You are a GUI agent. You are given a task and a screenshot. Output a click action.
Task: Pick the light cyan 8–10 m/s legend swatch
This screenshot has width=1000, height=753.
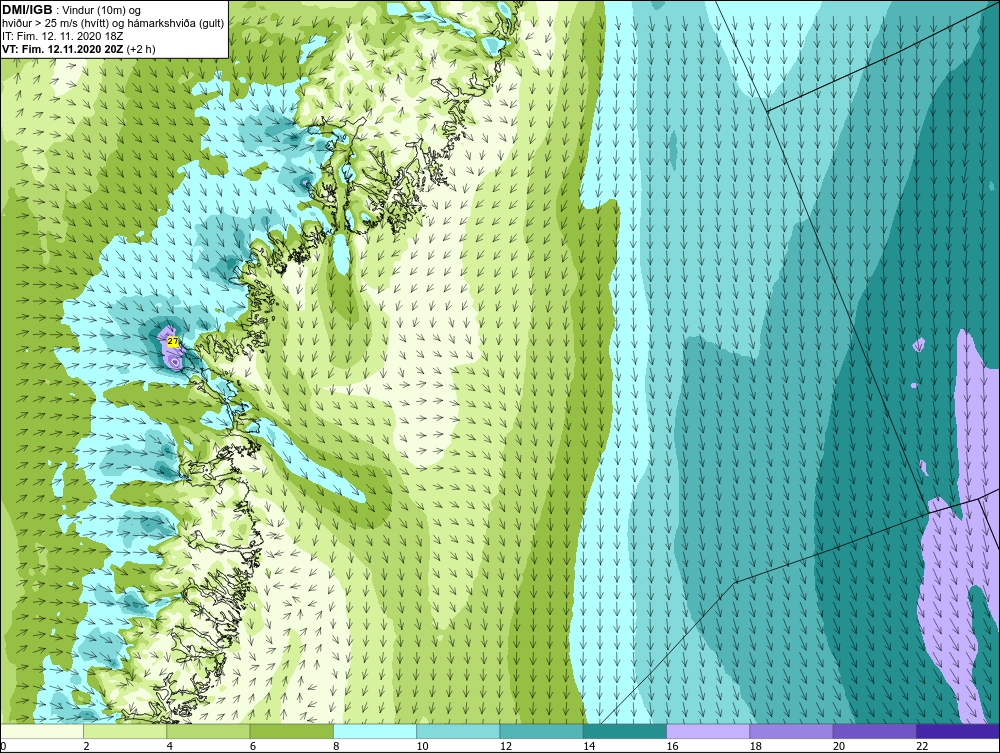[x=375, y=731]
